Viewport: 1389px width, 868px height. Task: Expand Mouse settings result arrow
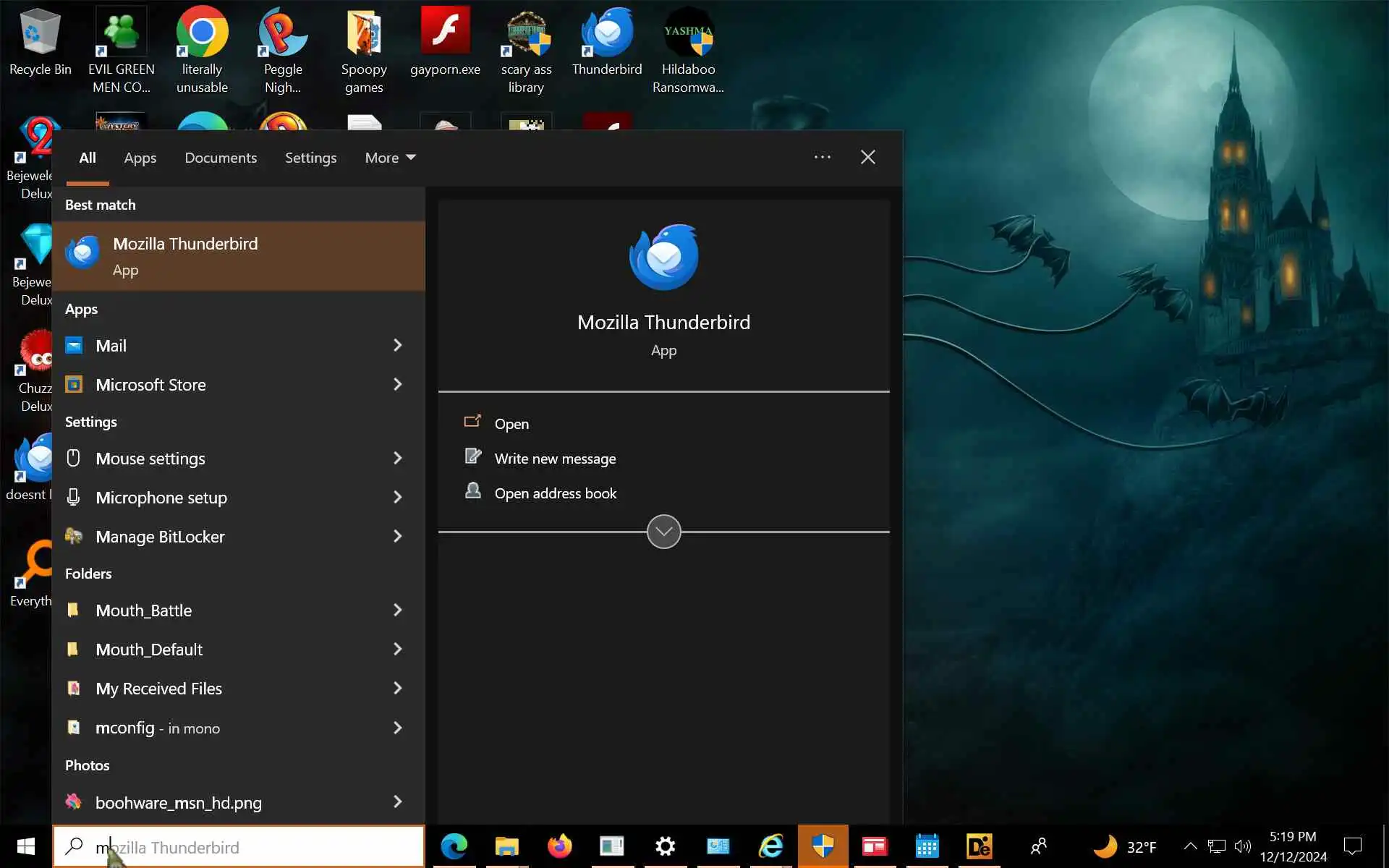(397, 458)
